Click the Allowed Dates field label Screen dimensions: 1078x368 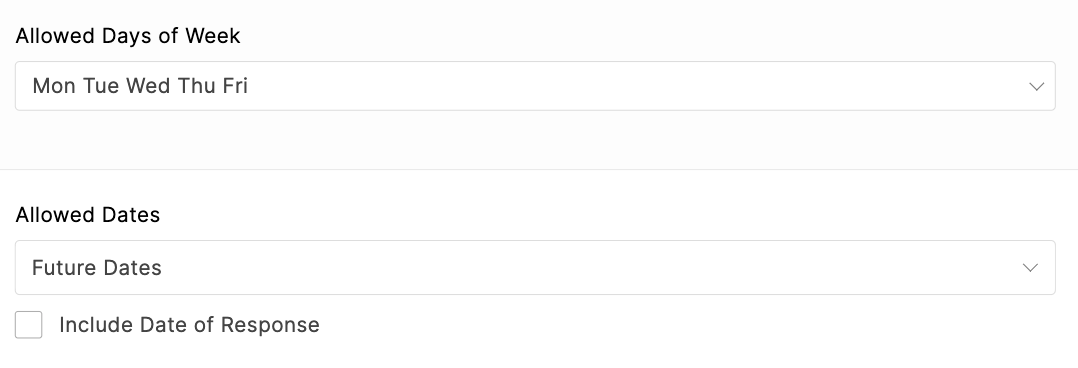pyautogui.click(x=88, y=215)
